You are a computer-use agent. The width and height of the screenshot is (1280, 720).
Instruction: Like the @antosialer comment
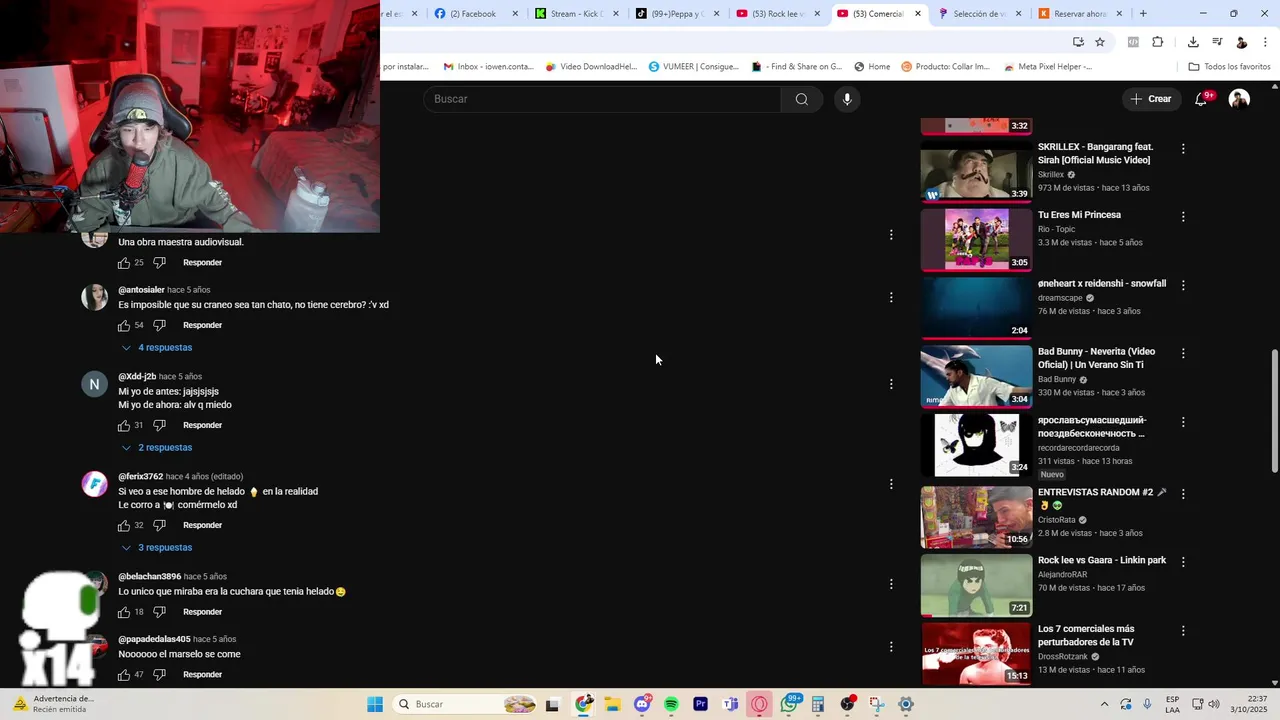(124, 325)
